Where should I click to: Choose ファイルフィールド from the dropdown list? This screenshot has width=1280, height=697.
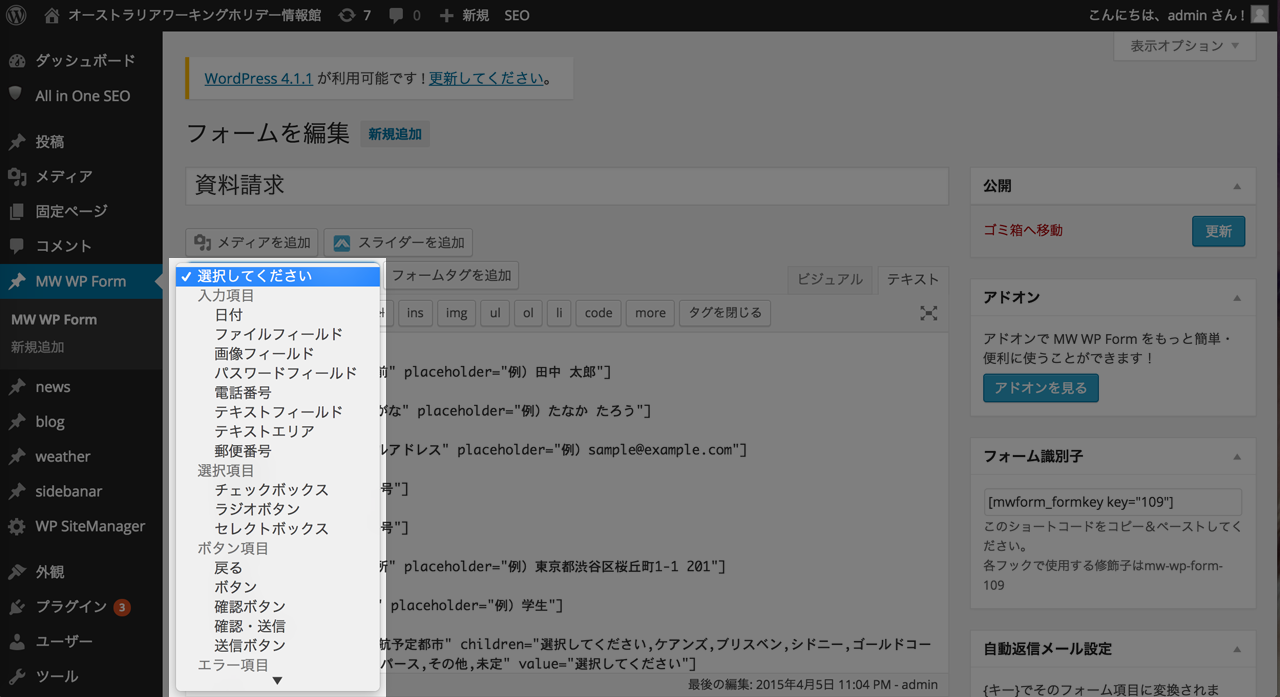point(278,334)
